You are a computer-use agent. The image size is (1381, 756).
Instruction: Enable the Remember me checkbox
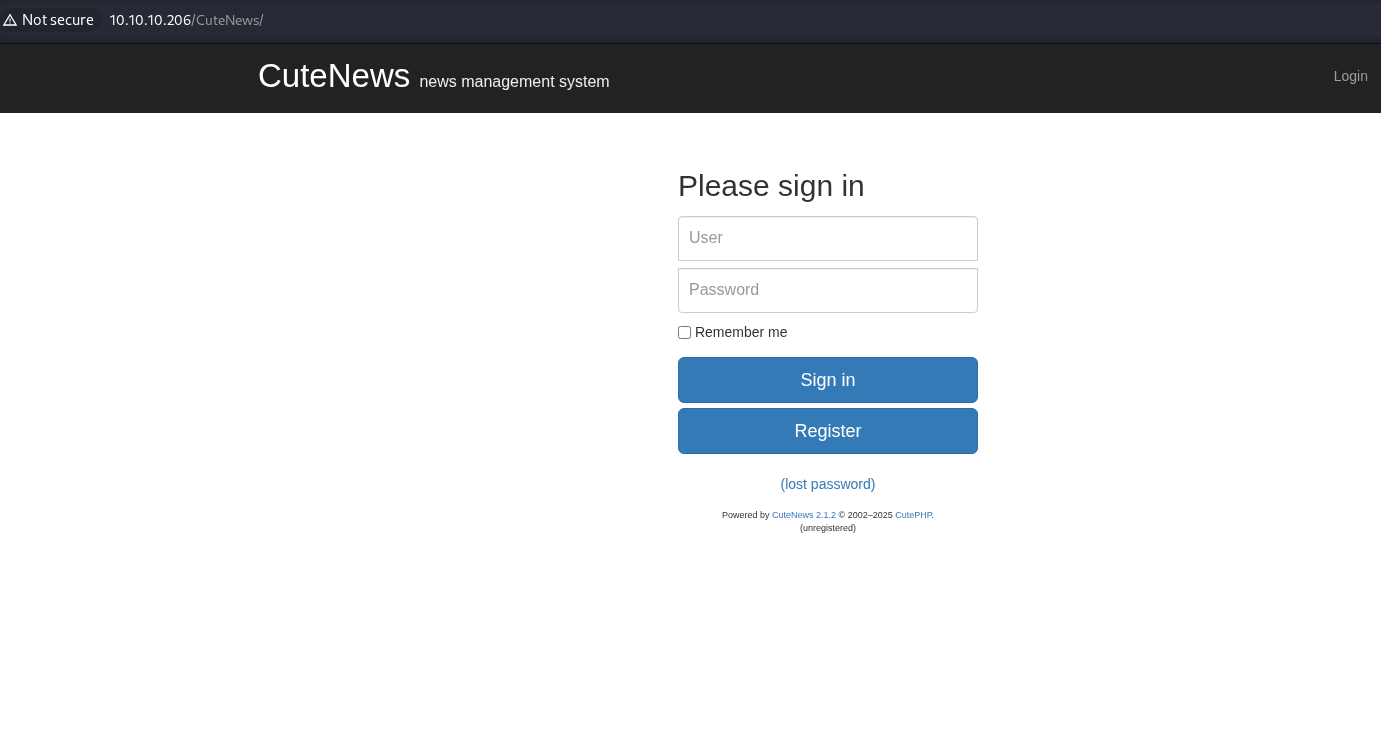(x=685, y=333)
